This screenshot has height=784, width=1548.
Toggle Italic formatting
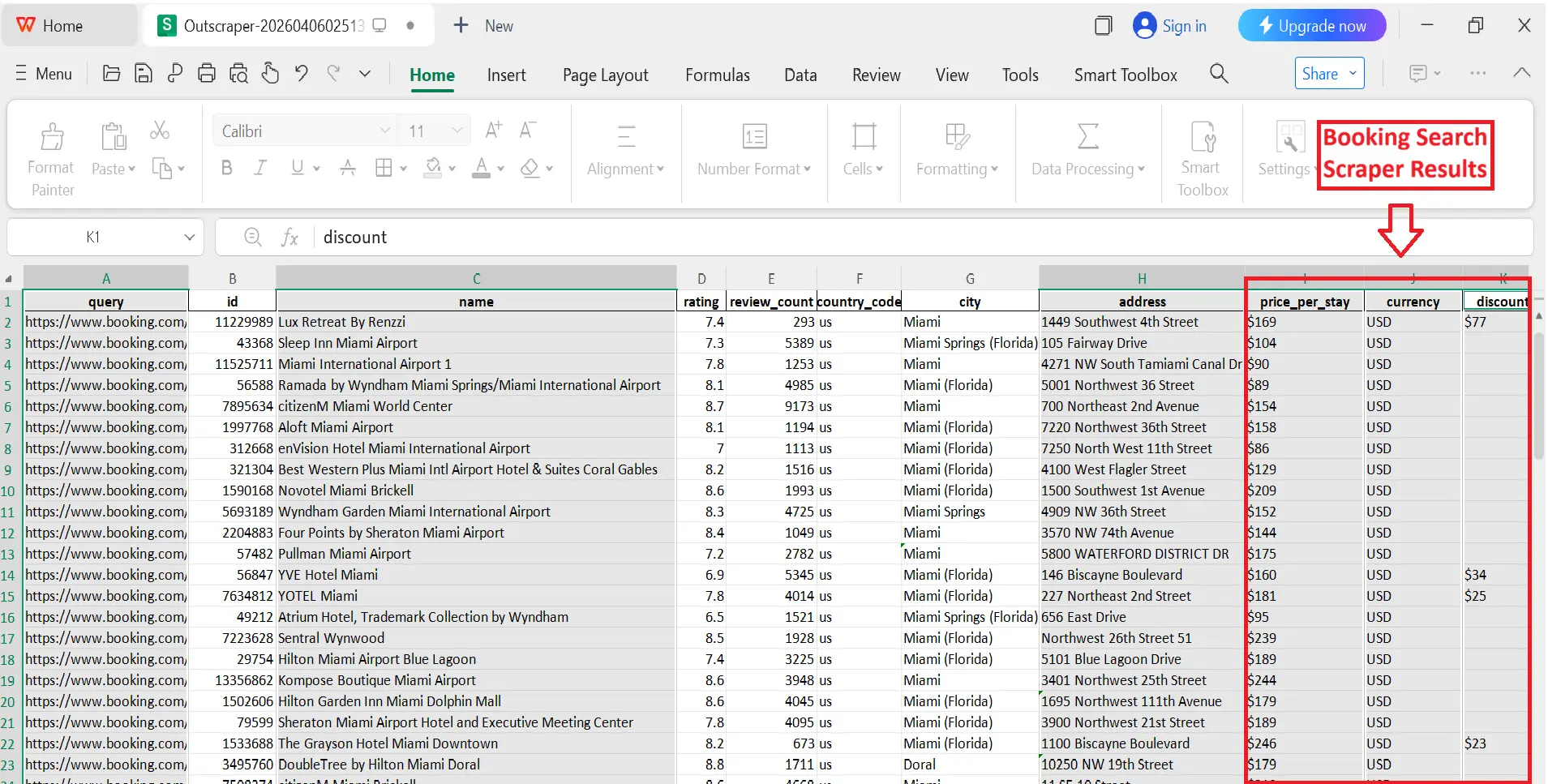click(x=260, y=168)
